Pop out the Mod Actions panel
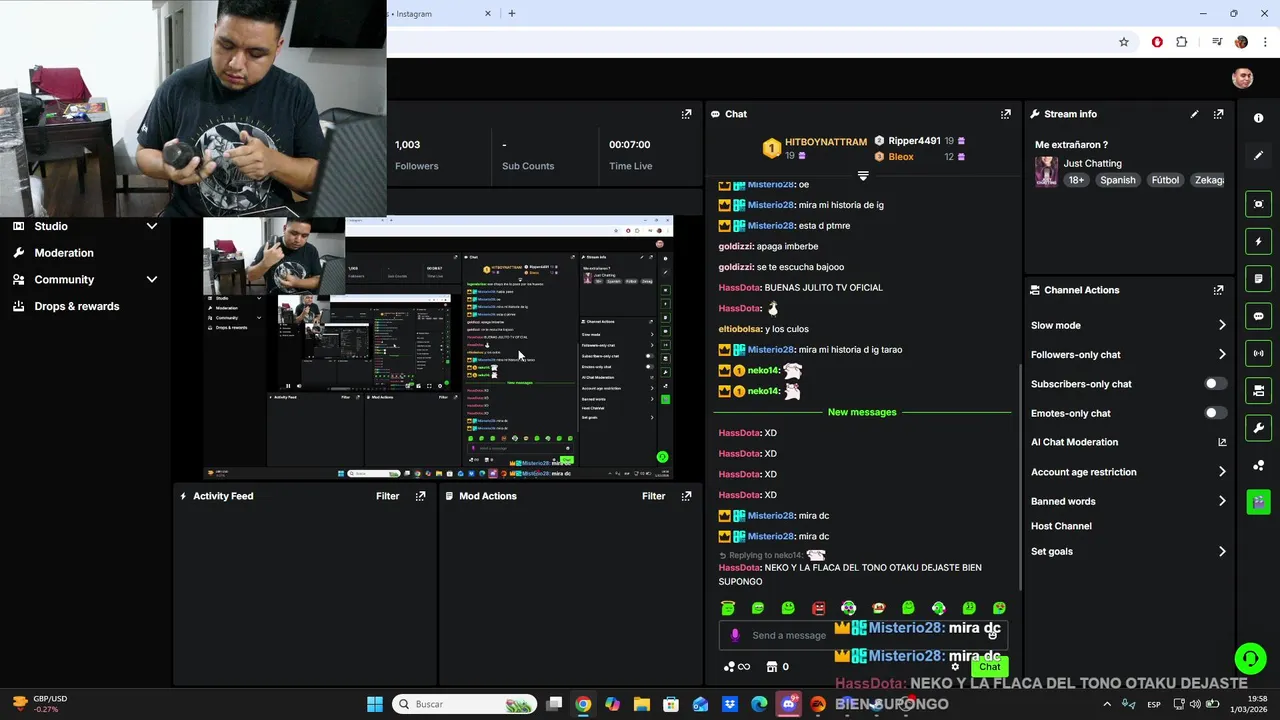 [x=686, y=496]
